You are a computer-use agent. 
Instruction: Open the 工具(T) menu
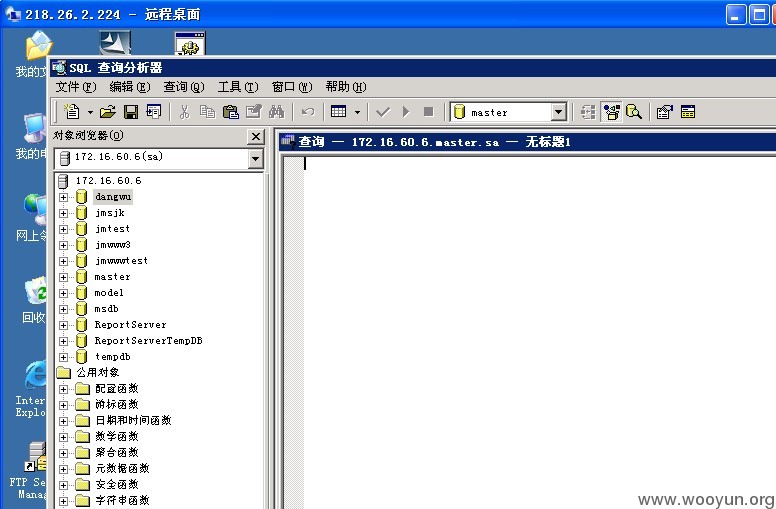[x=238, y=87]
